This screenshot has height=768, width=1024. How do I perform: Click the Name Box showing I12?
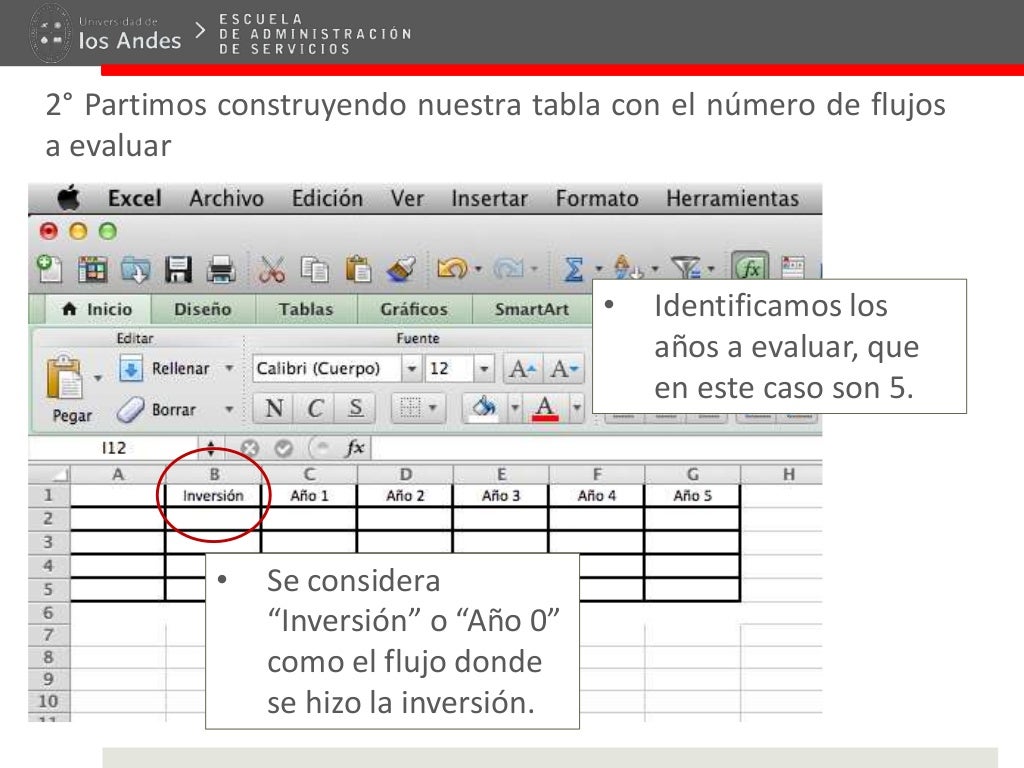[x=114, y=448]
